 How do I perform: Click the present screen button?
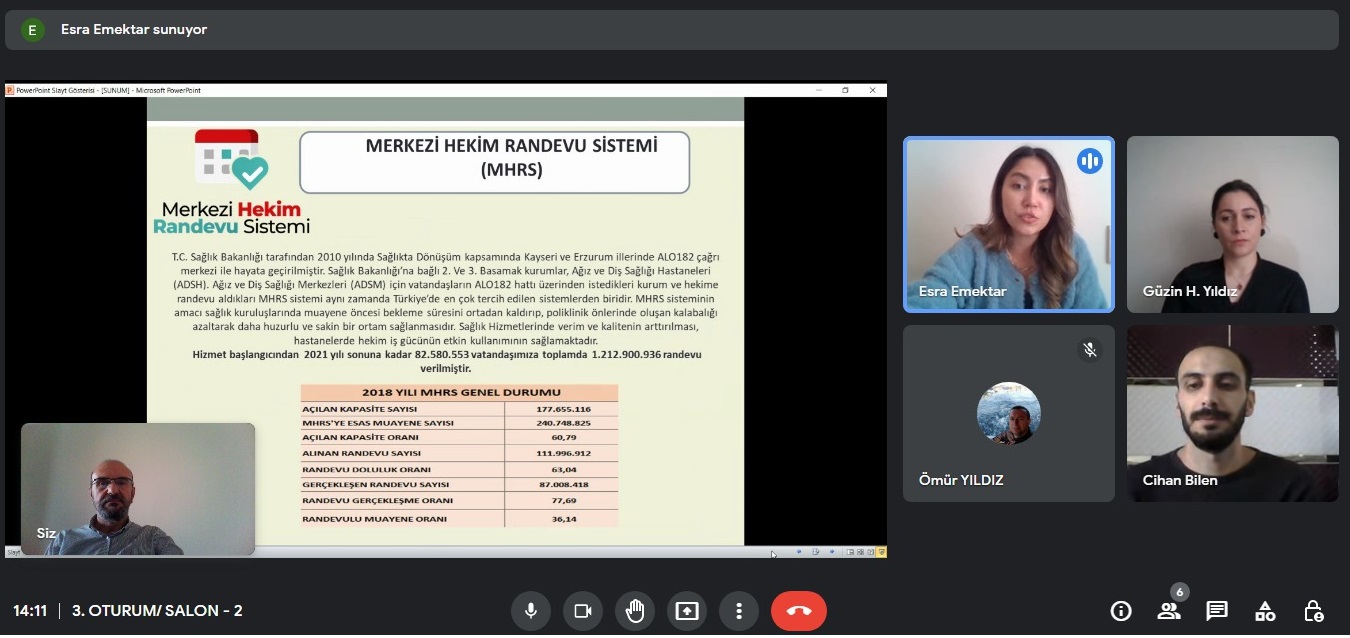[x=687, y=611]
